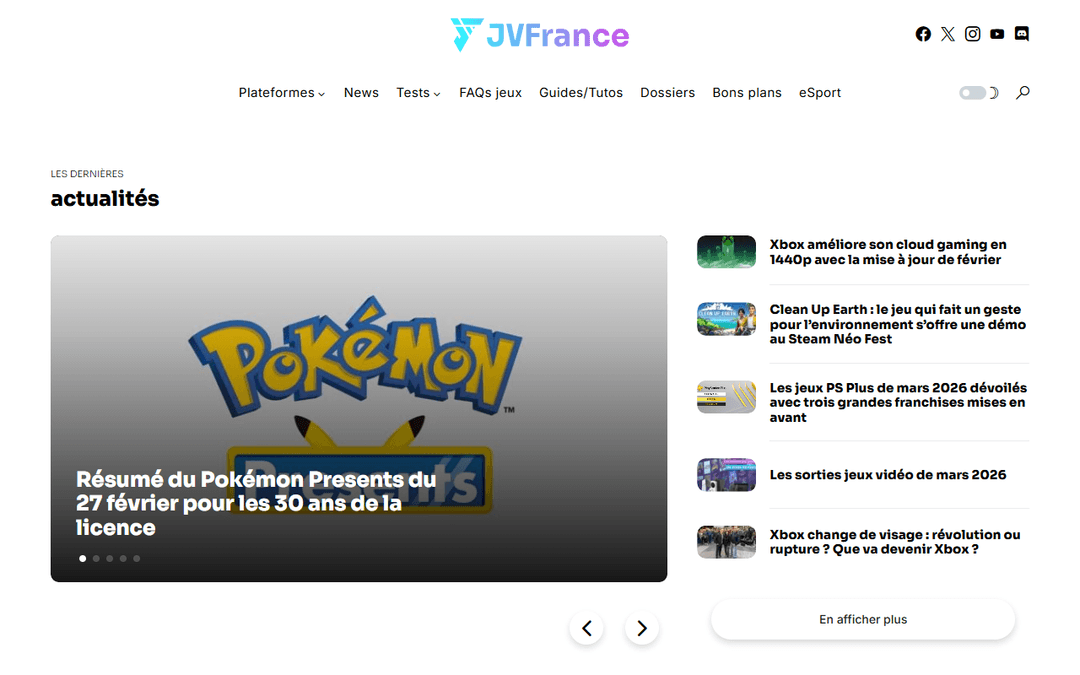This screenshot has width=1080, height=675.
Task: Open the Bons plans menu item
Action: [x=747, y=92]
